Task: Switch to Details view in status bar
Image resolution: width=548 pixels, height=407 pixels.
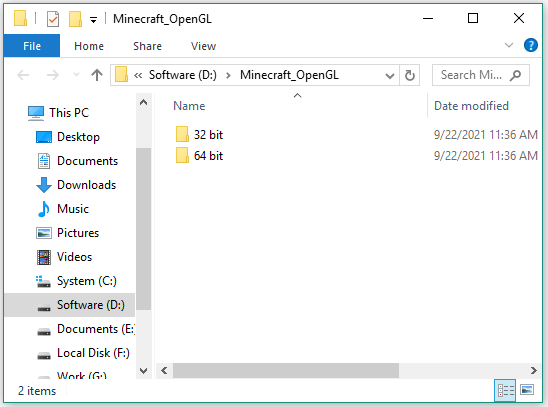Action: pyautogui.click(x=505, y=390)
